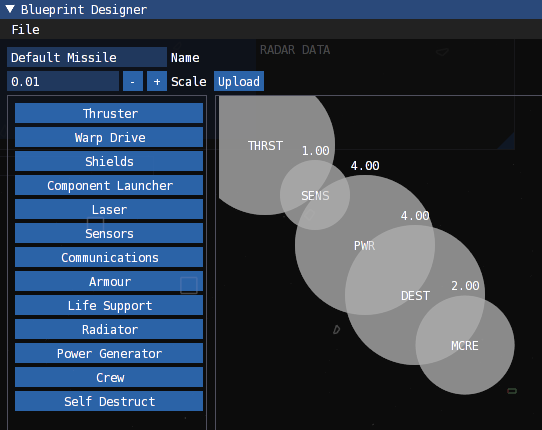Image resolution: width=542 pixels, height=430 pixels.
Task: Add a Shields component
Action: click(109, 161)
